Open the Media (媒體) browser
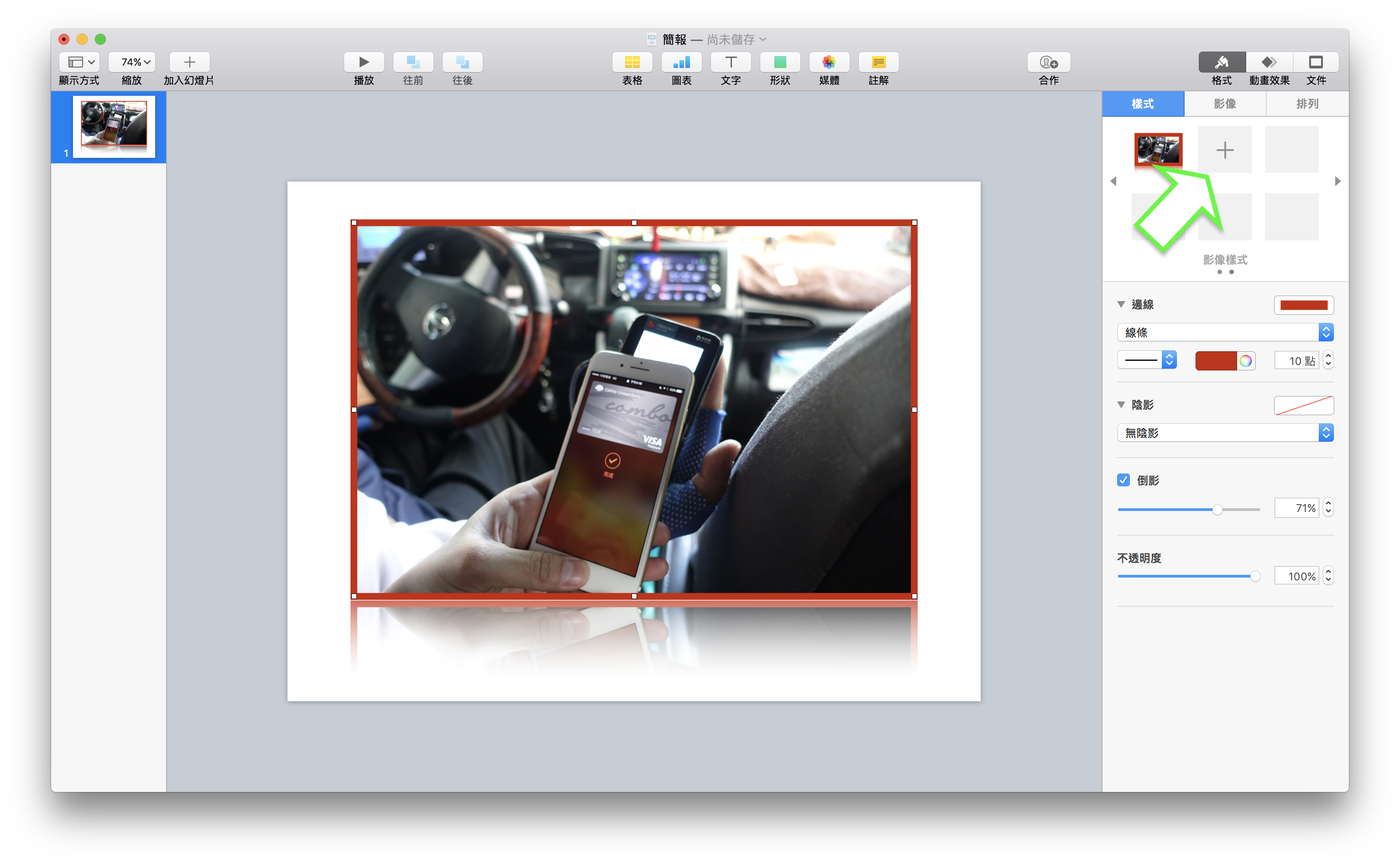This screenshot has height=865, width=1400. [x=829, y=62]
